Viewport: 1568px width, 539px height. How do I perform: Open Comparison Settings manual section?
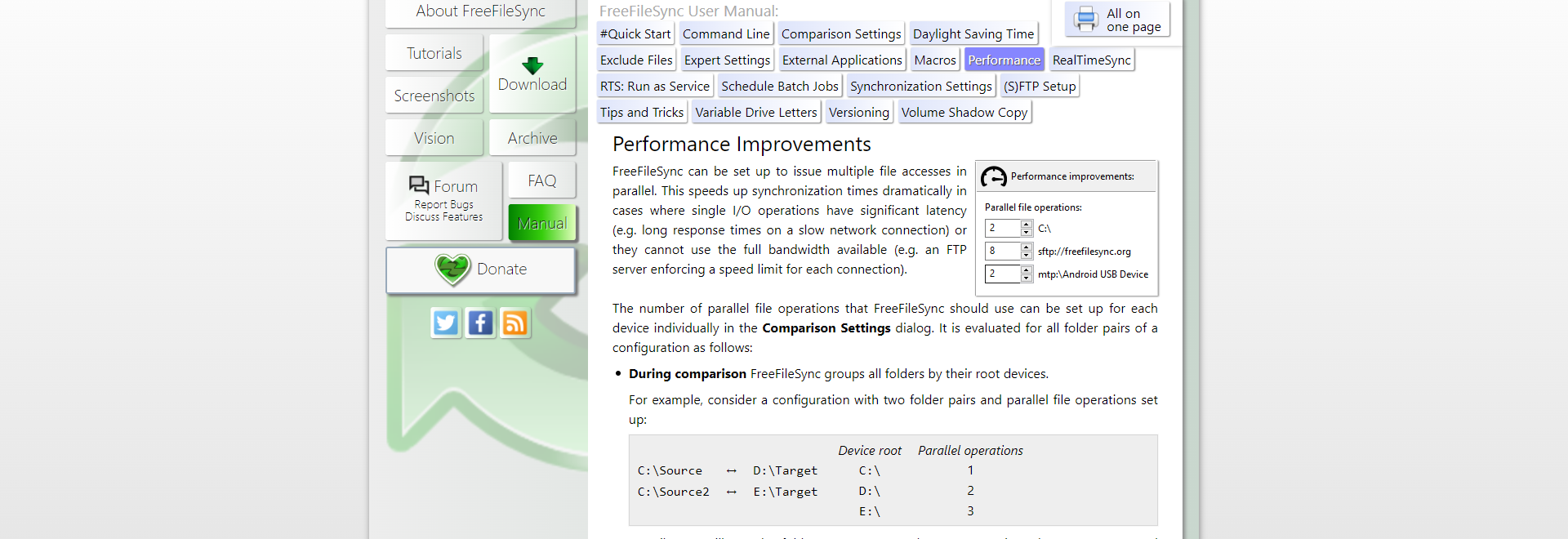click(x=841, y=33)
